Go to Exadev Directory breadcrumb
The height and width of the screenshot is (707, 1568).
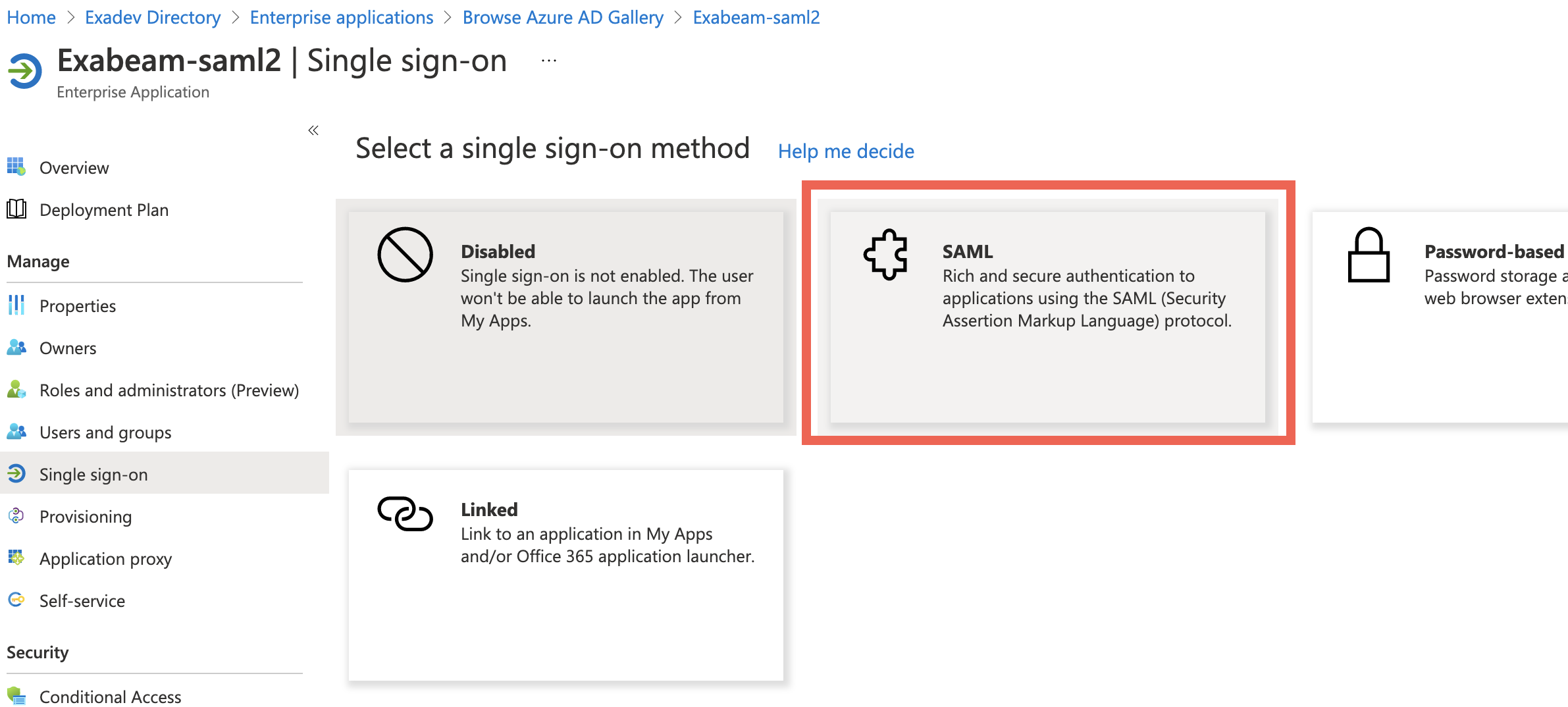click(x=153, y=17)
